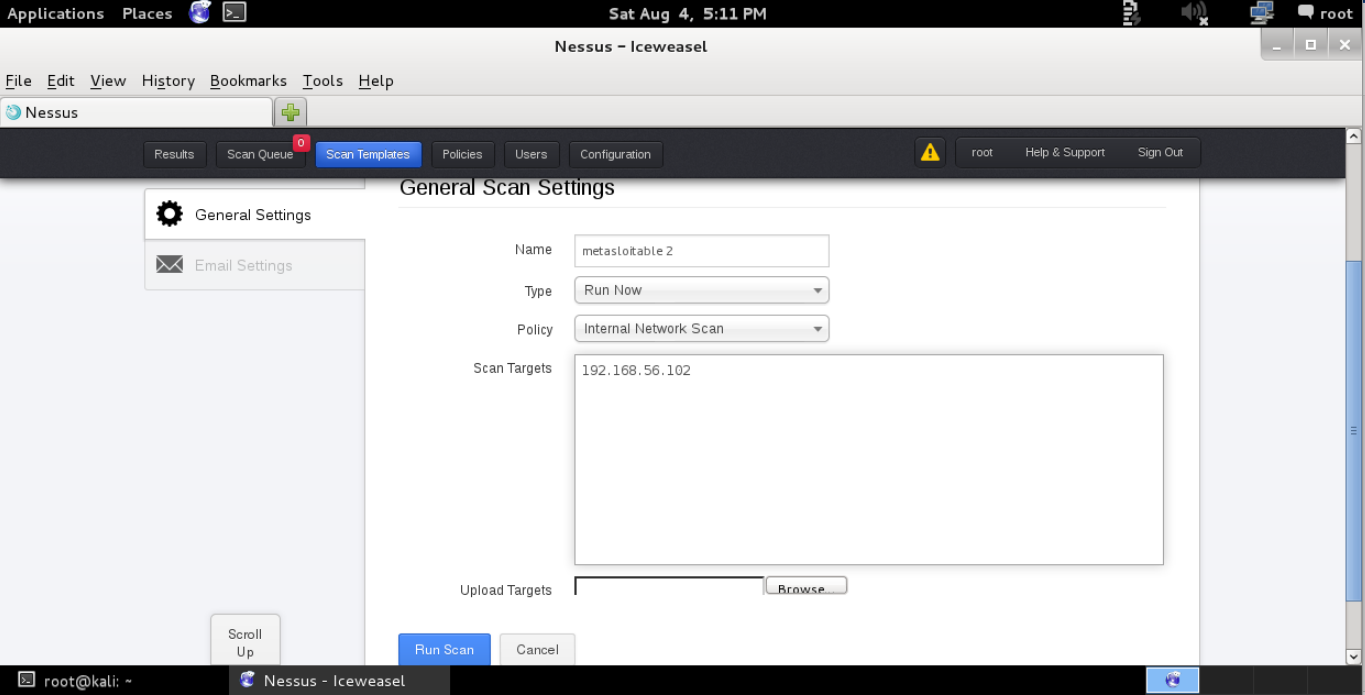Open the View menu

tap(108, 81)
